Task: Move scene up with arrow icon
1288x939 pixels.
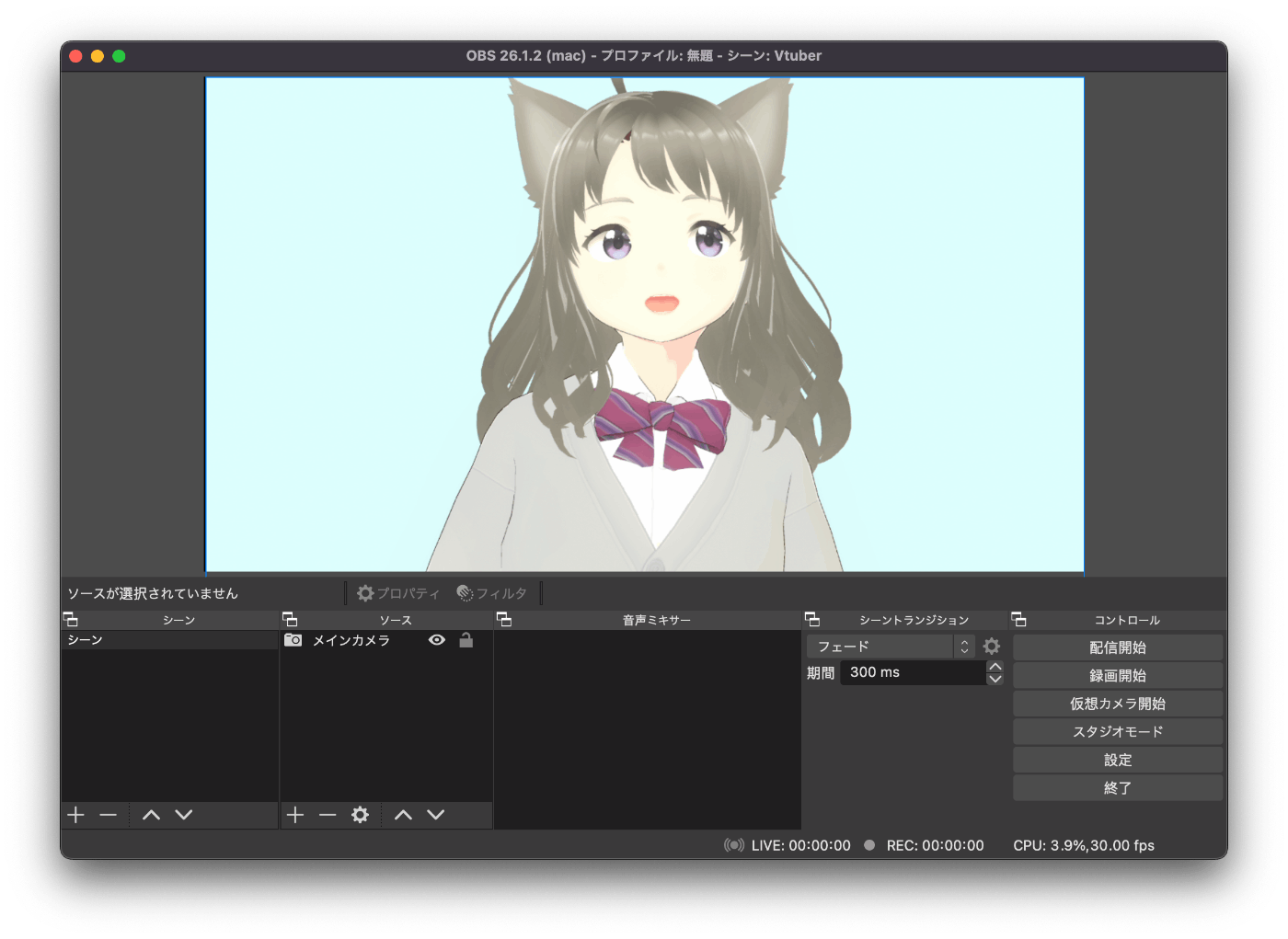Action: (152, 815)
